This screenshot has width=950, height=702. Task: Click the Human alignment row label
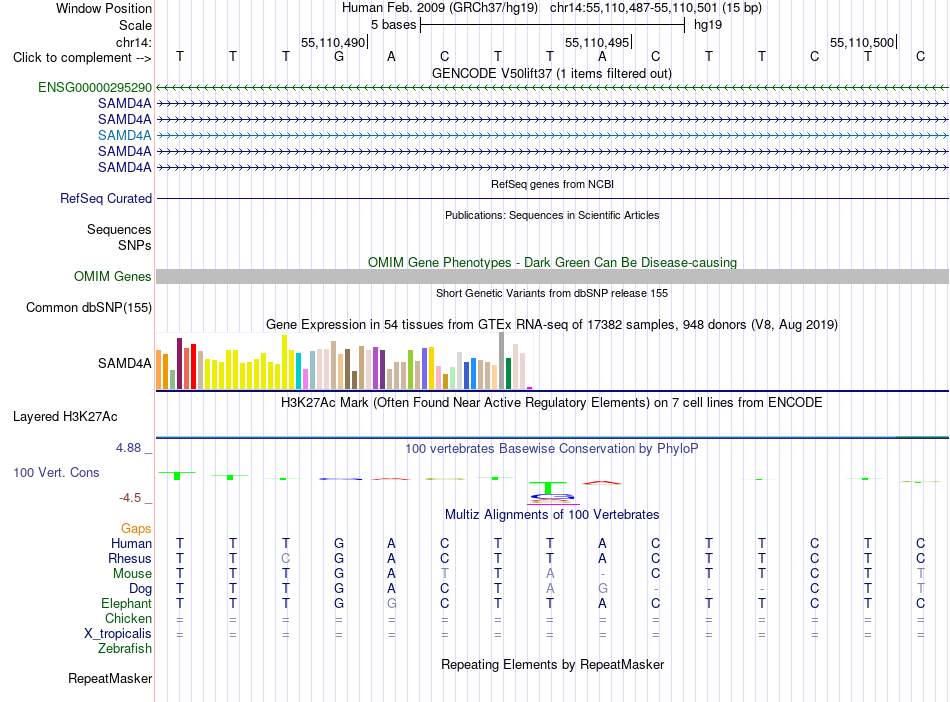pos(131,543)
